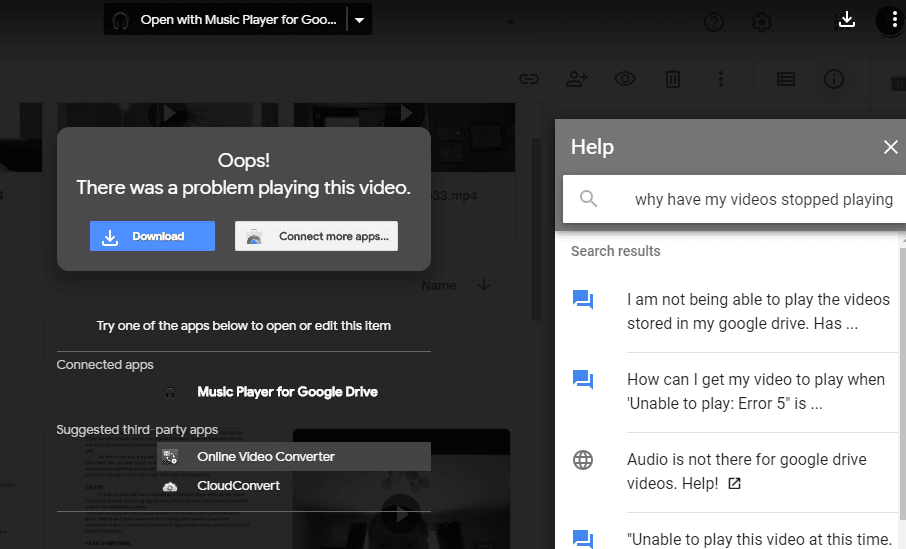This screenshot has width=906, height=549.
Task: Click the CloudConvert cloud icon
Action: [170, 486]
